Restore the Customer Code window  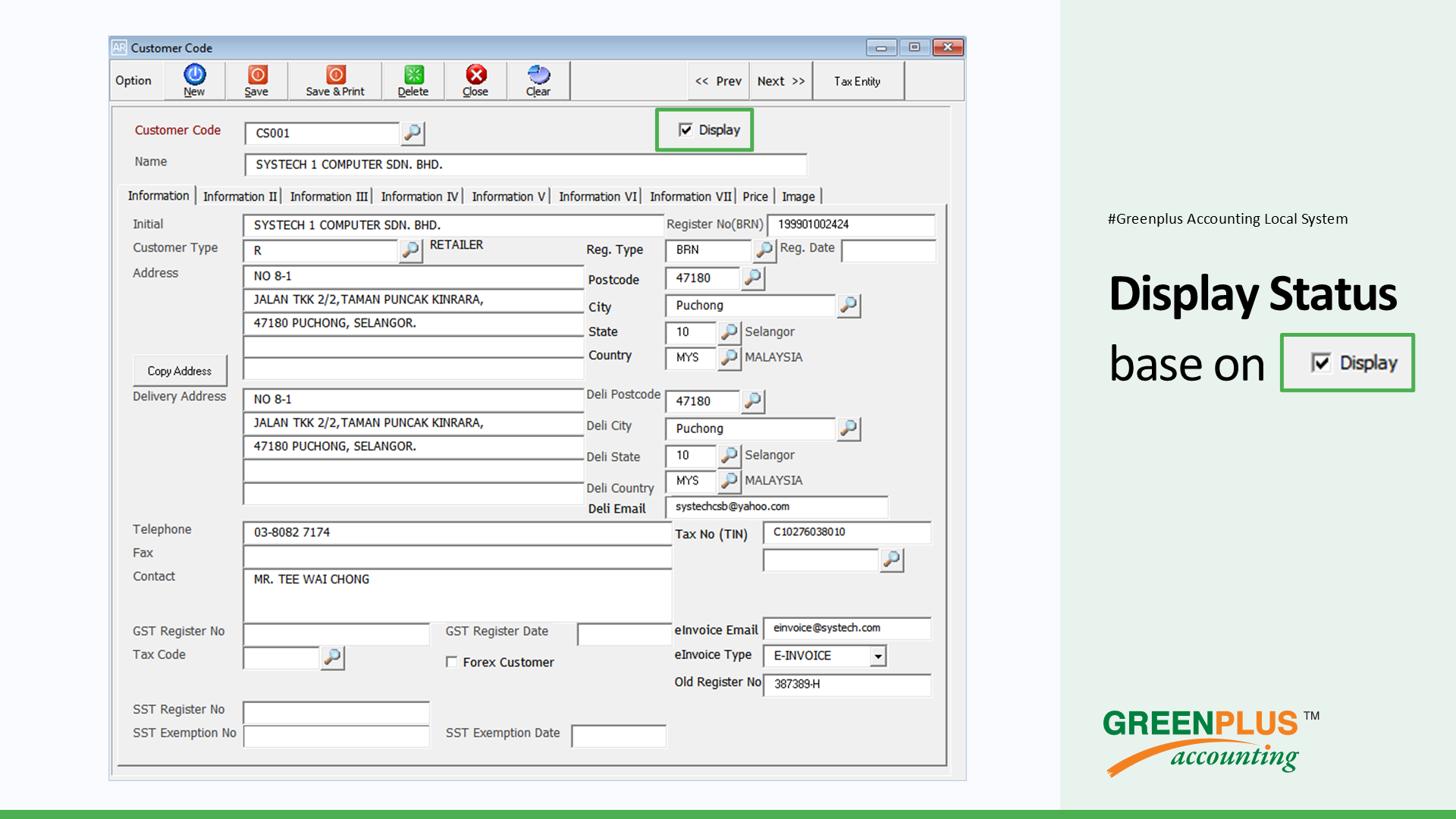[915, 48]
